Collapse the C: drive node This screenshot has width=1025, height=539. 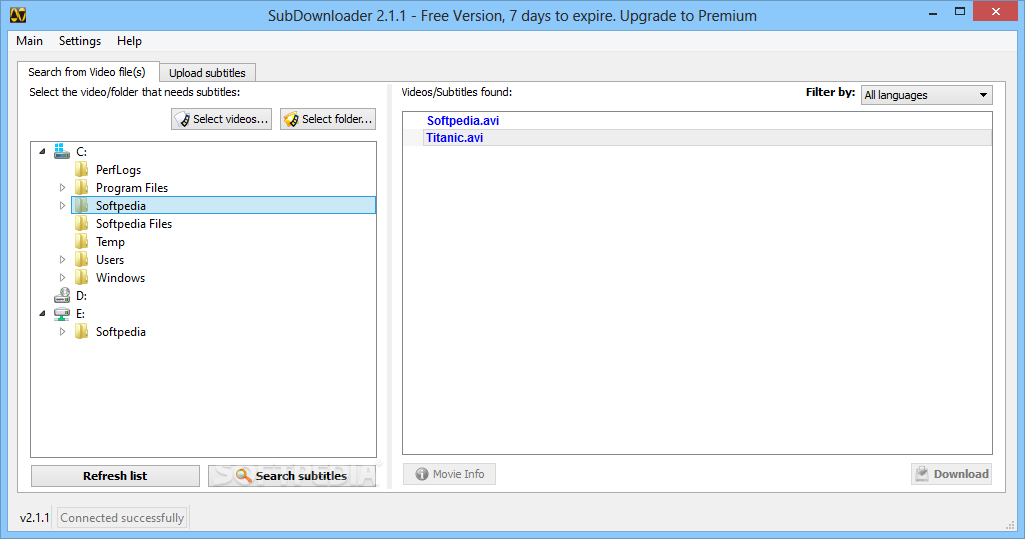(x=42, y=152)
